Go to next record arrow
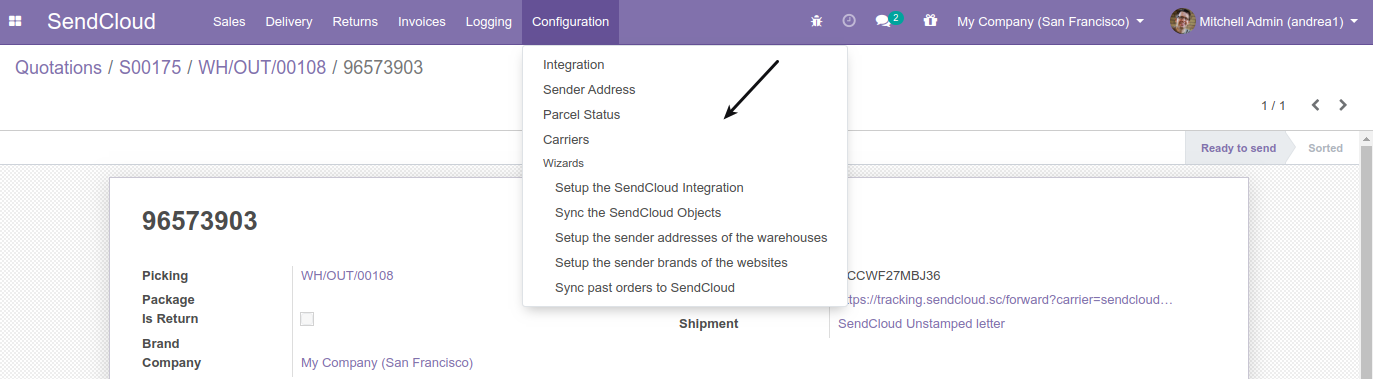This screenshot has height=379, width=1373. (x=1343, y=105)
